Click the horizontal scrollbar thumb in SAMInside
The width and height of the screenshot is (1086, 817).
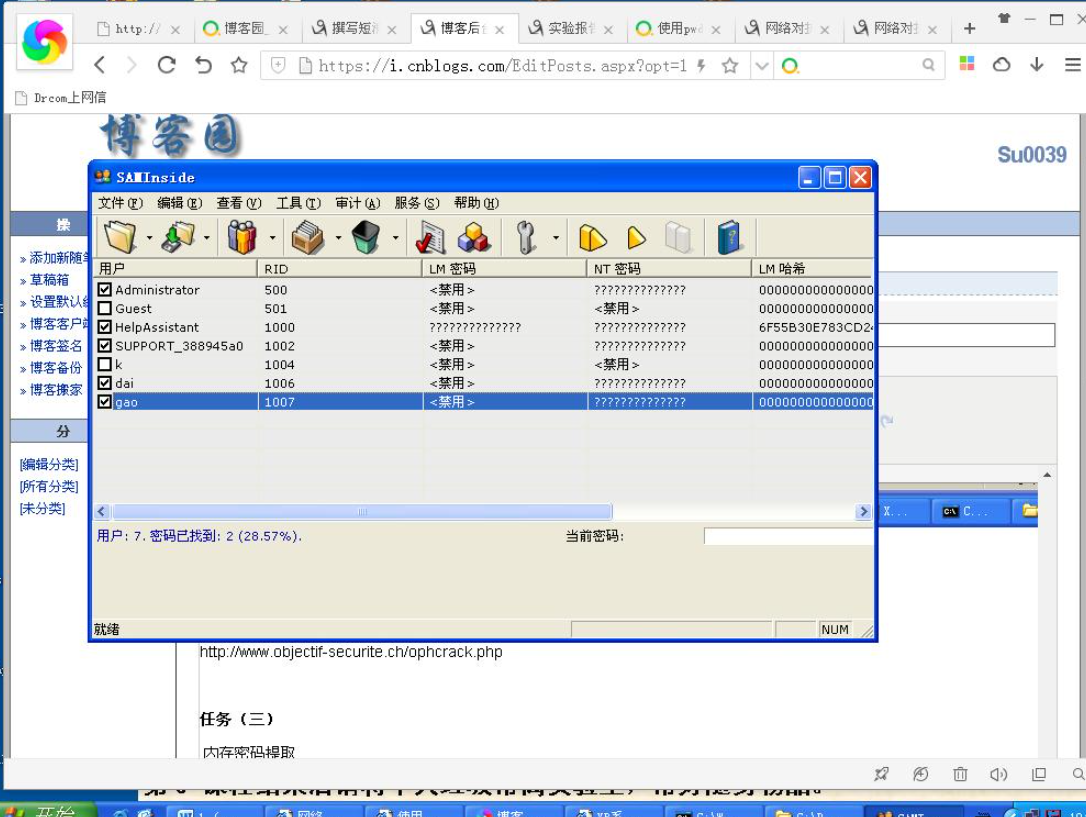tap(362, 512)
